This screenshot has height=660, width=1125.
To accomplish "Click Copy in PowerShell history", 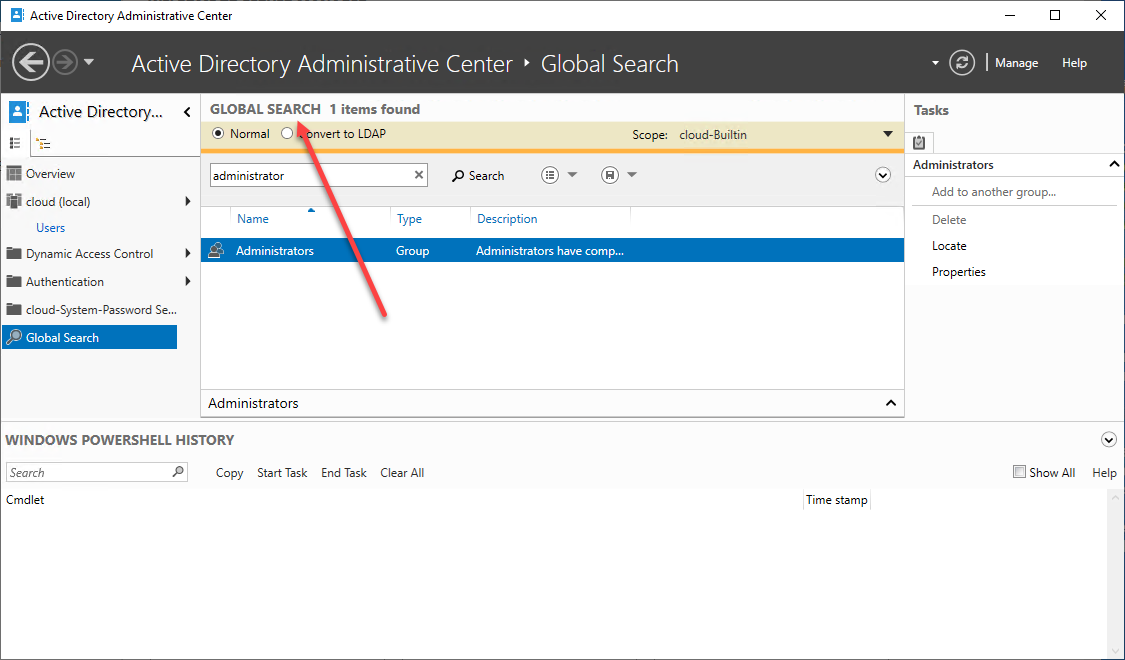I will pyautogui.click(x=230, y=473).
